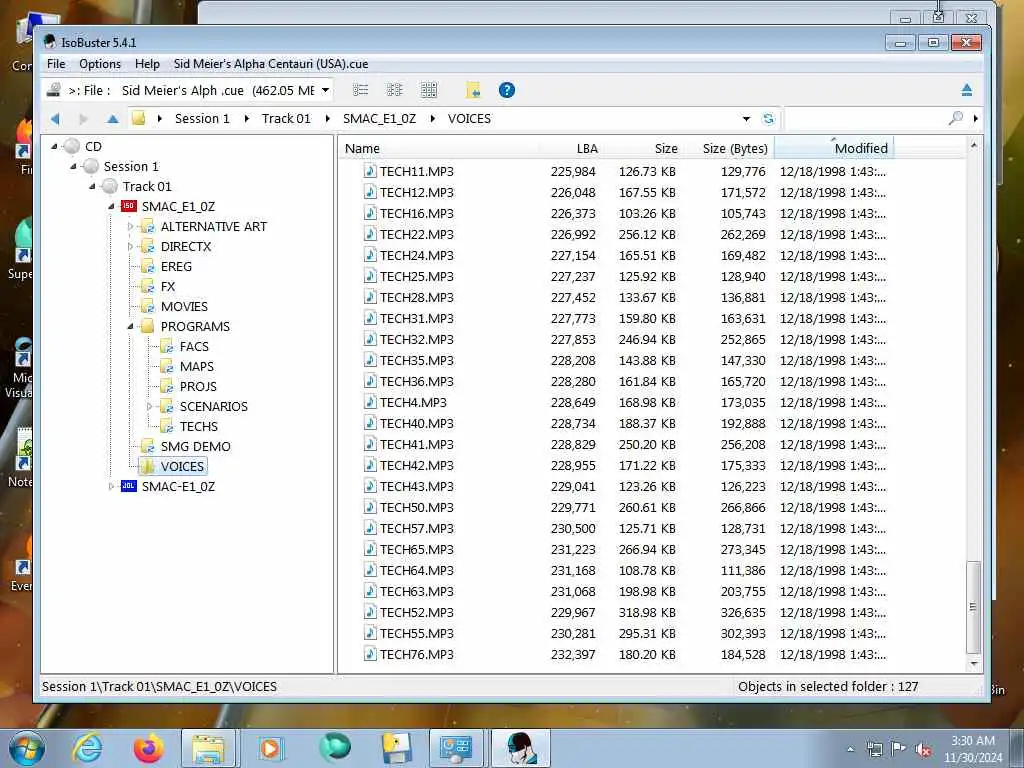1024x768 pixels.
Task: Click the red ISO icon of SMAC_E1_0Z
Action: 129,206
